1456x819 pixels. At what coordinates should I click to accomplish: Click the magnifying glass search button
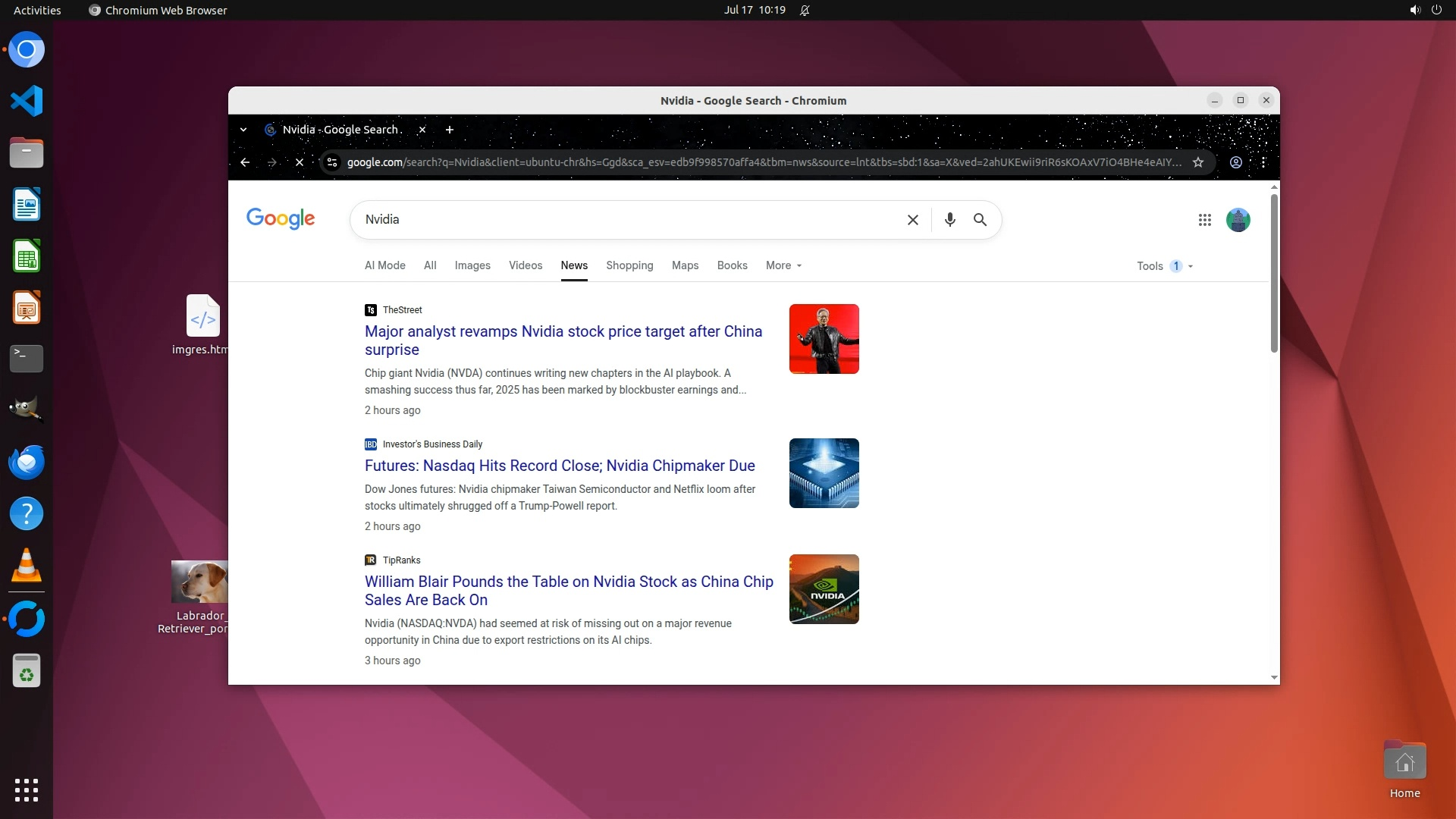(x=980, y=220)
